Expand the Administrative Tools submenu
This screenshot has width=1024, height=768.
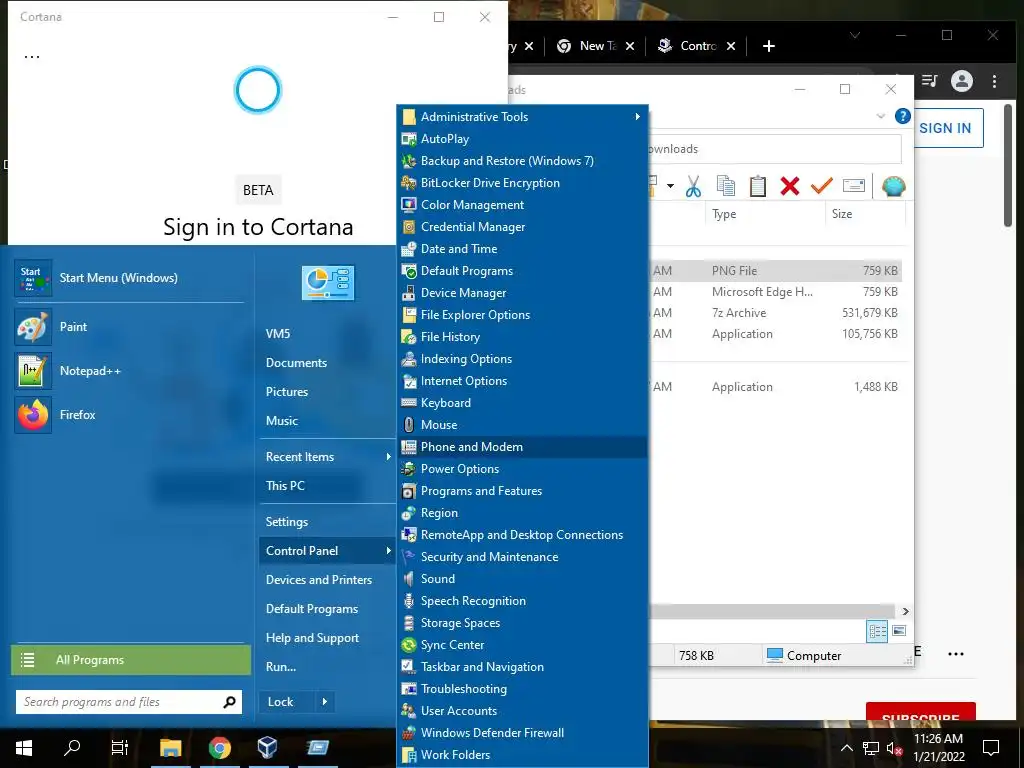pos(637,116)
